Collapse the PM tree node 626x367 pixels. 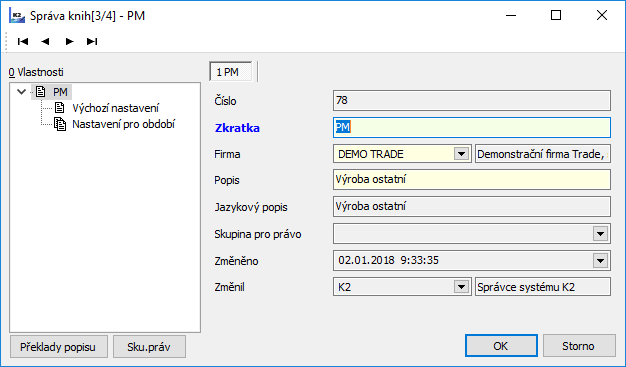(x=22, y=92)
